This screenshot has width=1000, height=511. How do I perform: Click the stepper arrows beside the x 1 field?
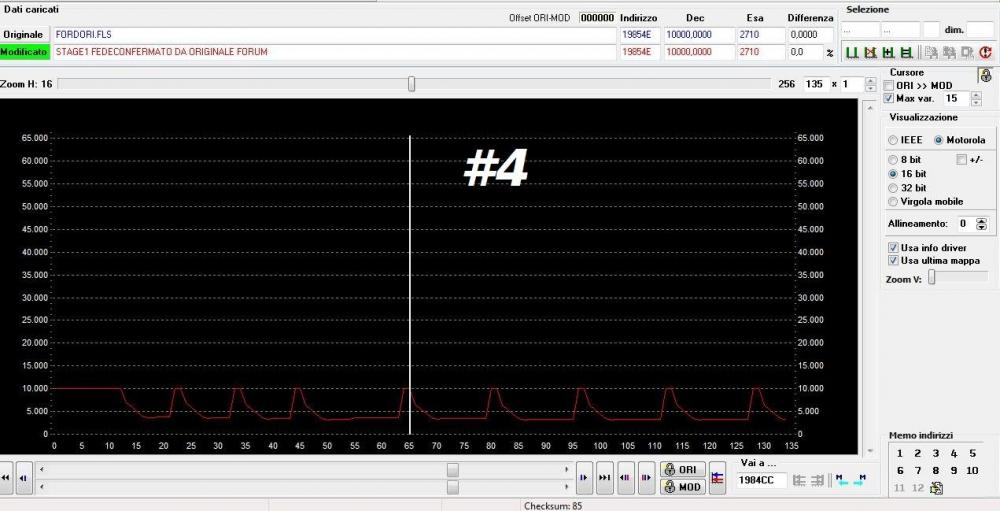[x=871, y=84]
